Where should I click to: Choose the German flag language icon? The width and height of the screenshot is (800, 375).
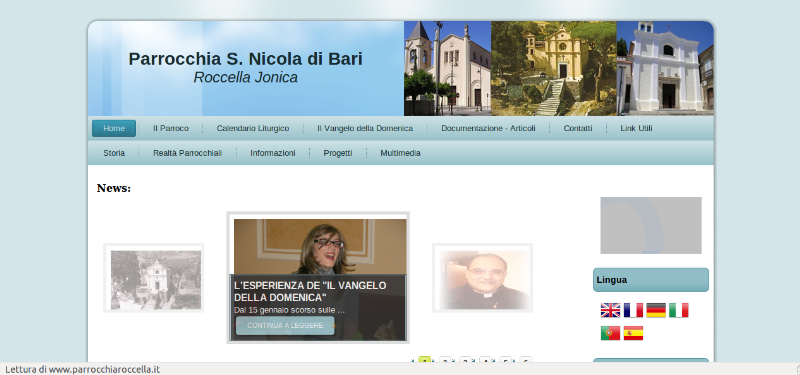pos(656,310)
